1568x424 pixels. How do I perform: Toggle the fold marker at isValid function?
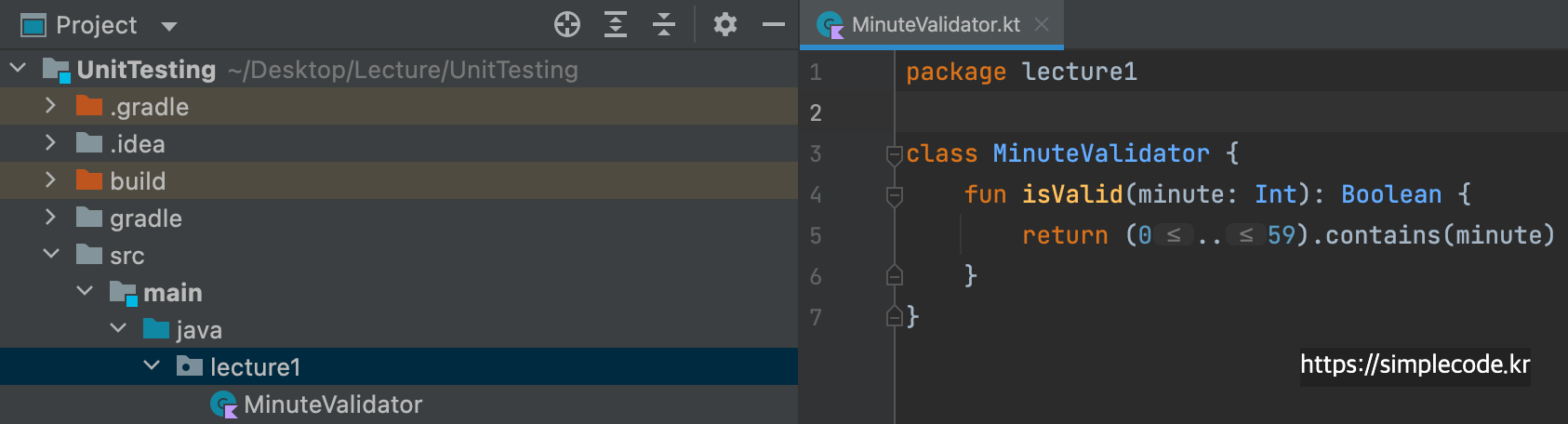pos(895,195)
